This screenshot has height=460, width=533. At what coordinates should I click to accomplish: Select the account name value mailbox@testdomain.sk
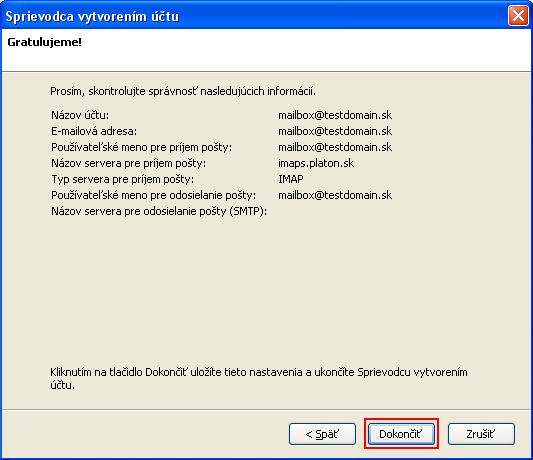point(335,115)
